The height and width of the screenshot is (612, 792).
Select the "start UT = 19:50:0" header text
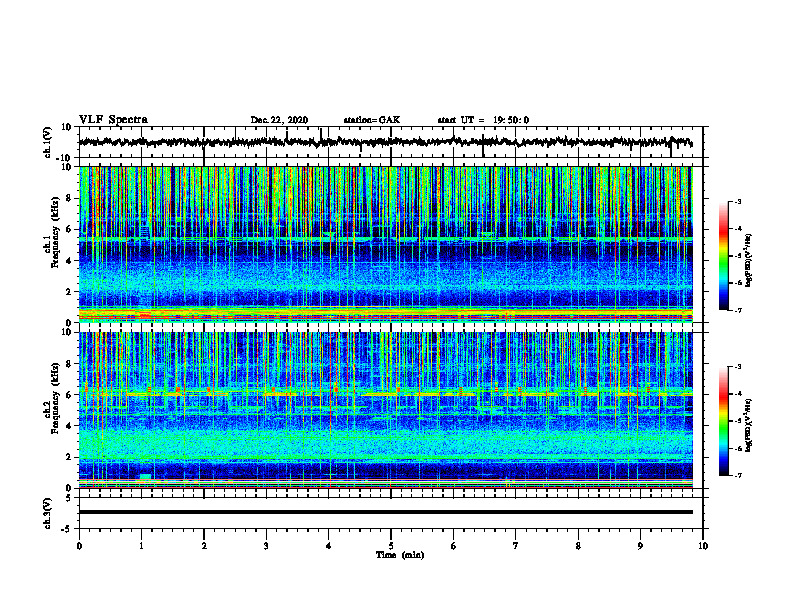(x=483, y=120)
